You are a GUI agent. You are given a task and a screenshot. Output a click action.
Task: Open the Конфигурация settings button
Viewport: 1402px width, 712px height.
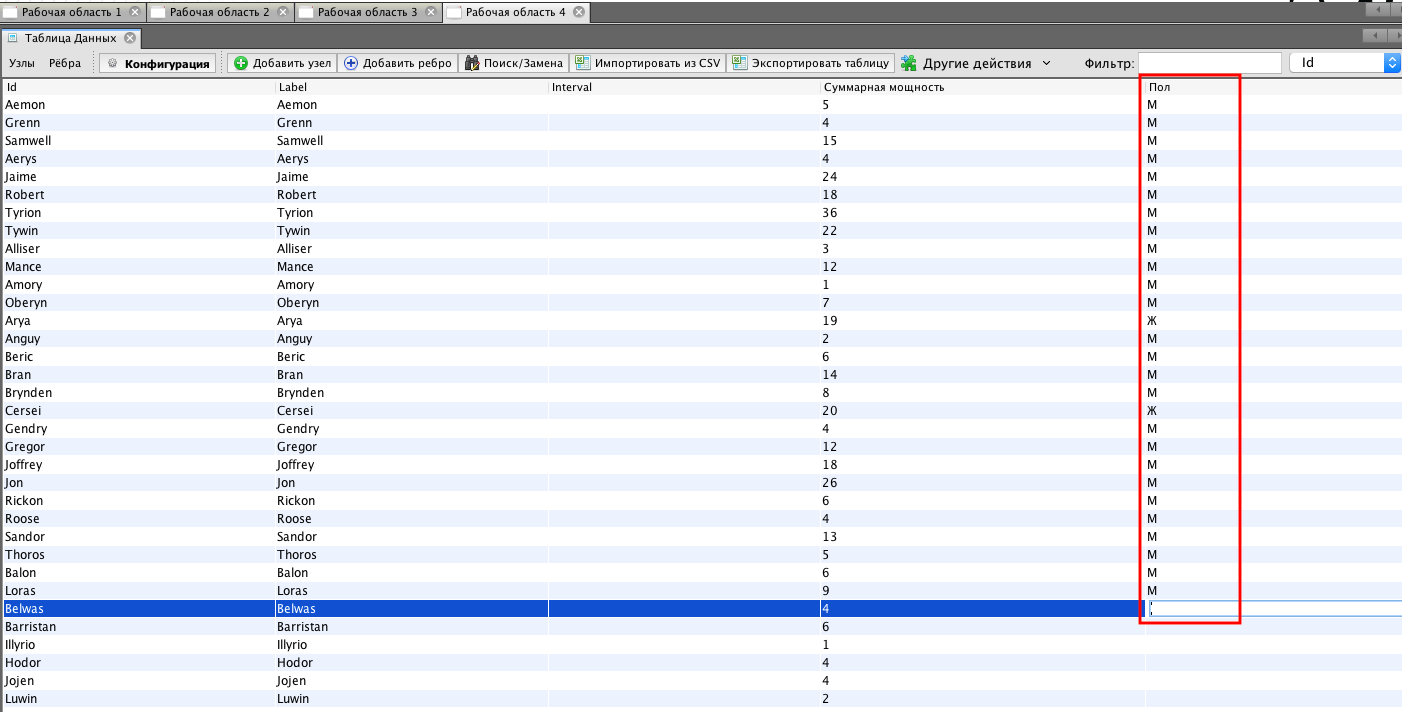click(x=159, y=63)
